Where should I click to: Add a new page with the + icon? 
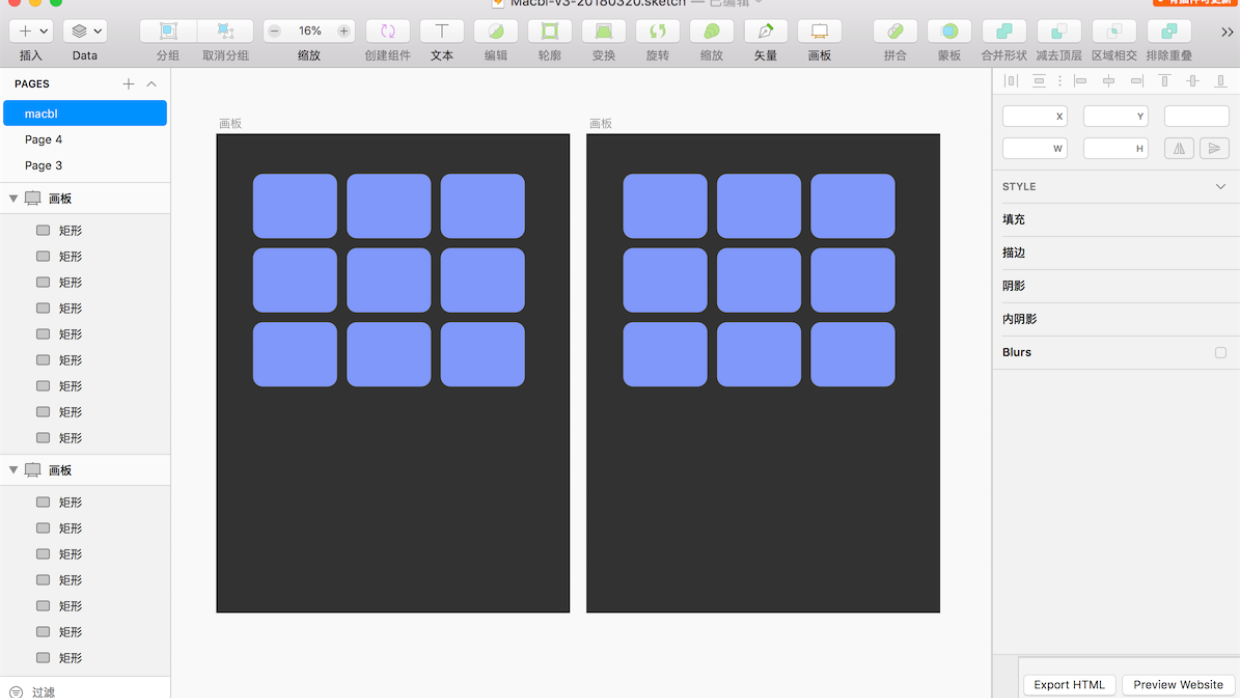(x=128, y=84)
